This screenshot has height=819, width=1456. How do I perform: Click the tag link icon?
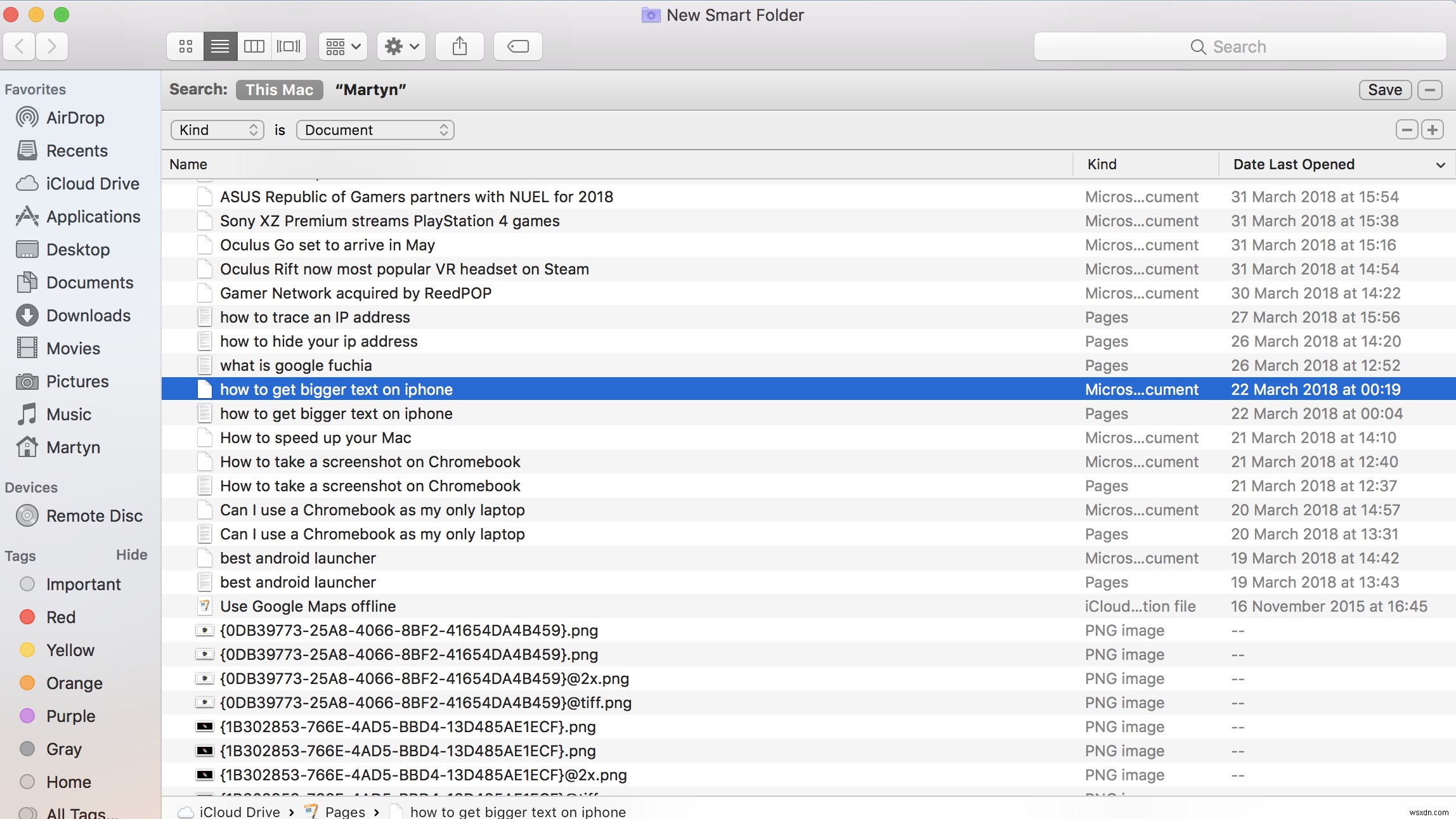pyautogui.click(x=517, y=45)
